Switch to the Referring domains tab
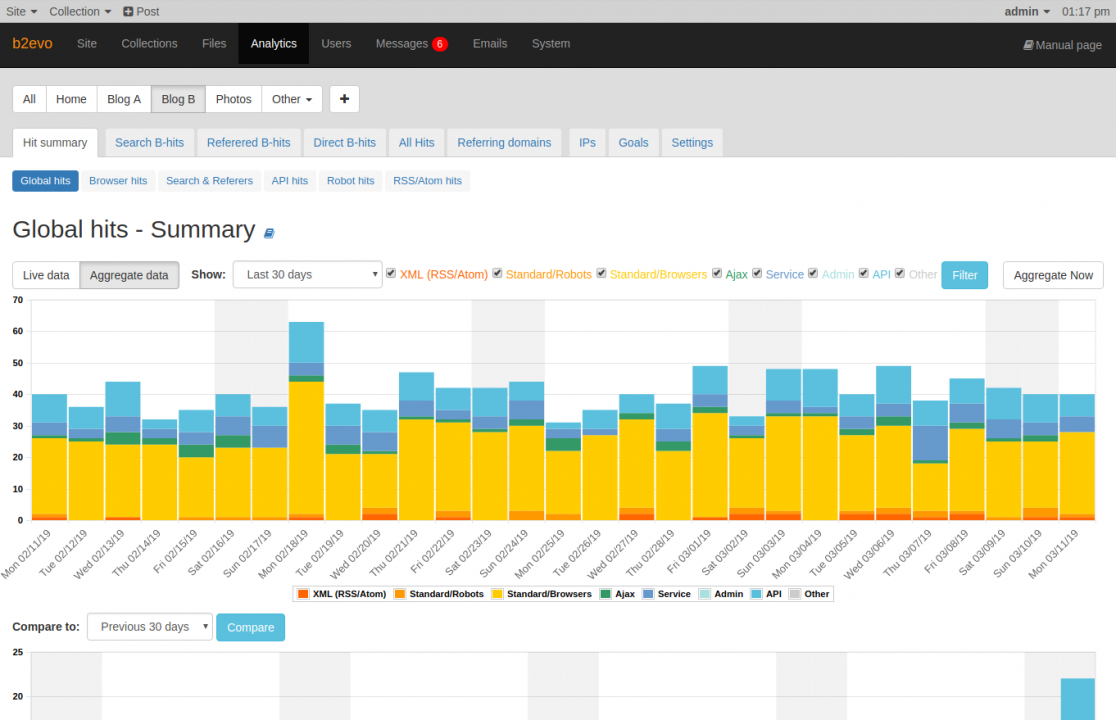 point(504,142)
